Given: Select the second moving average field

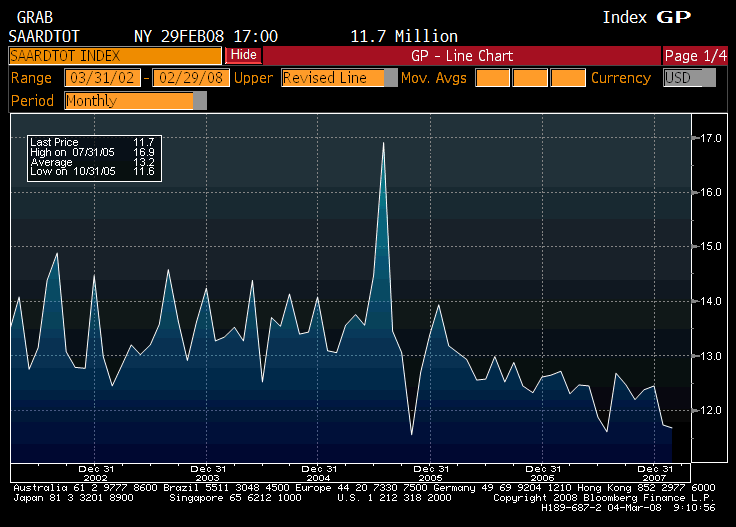Looking at the screenshot, I should pos(530,78).
